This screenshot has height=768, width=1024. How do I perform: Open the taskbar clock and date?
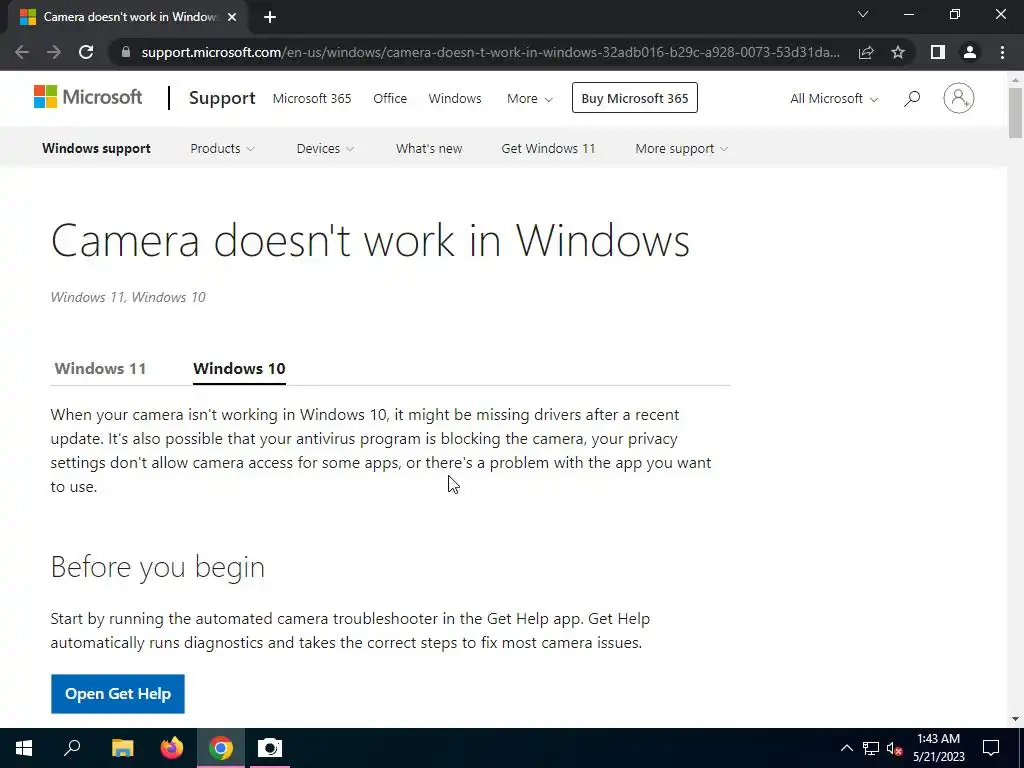point(938,748)
